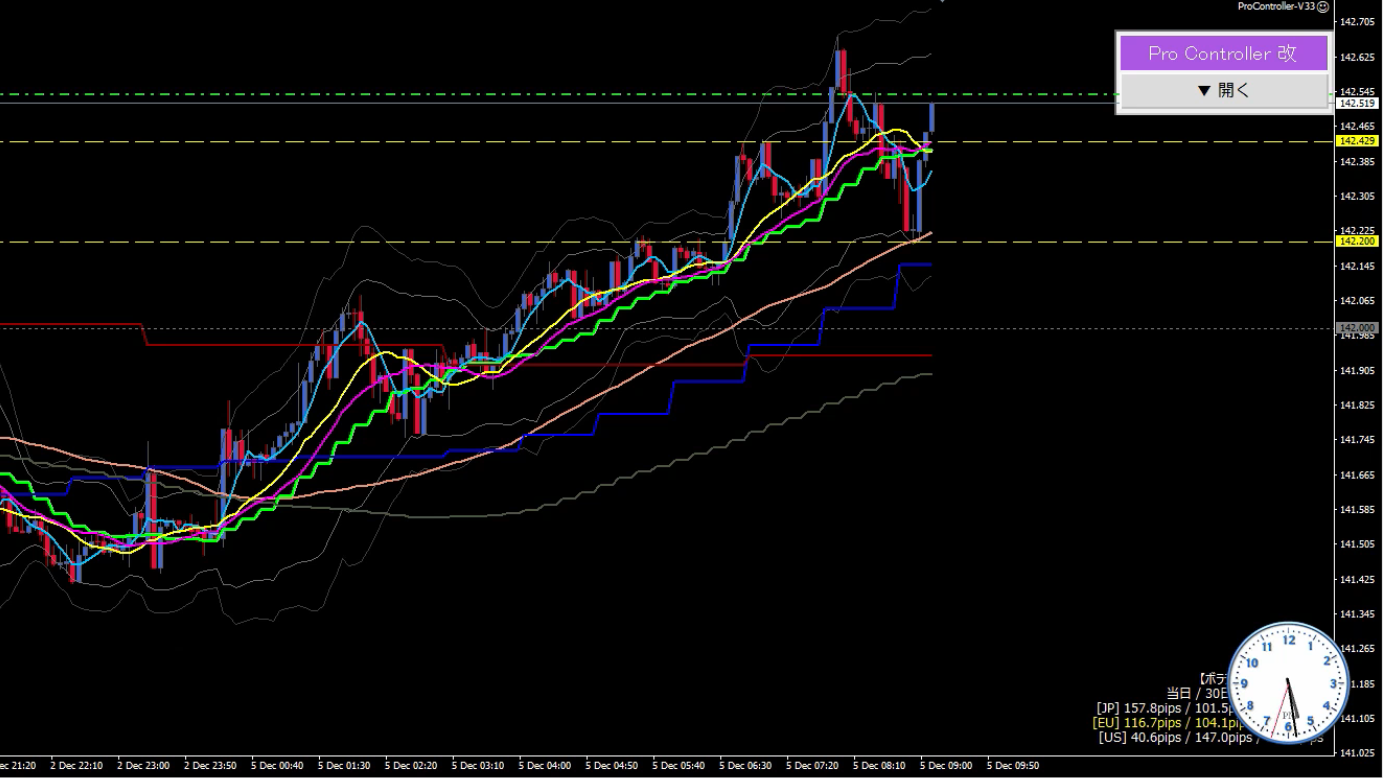
Task: Expand the panel with ▼ 開く button
Action: click(1223, 90)
